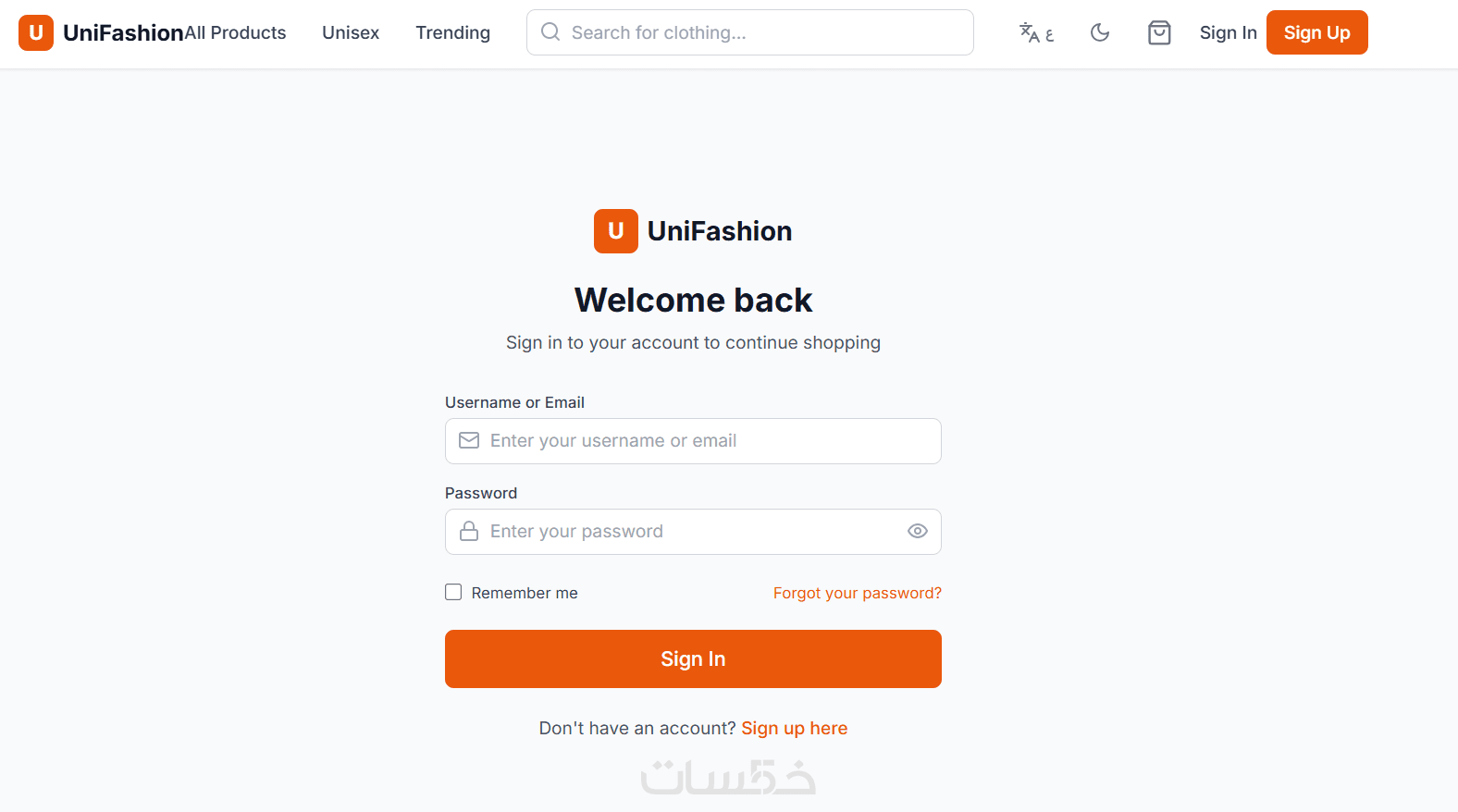Click the Sign In link in navbar
1458x812 pixels.
1228,33
